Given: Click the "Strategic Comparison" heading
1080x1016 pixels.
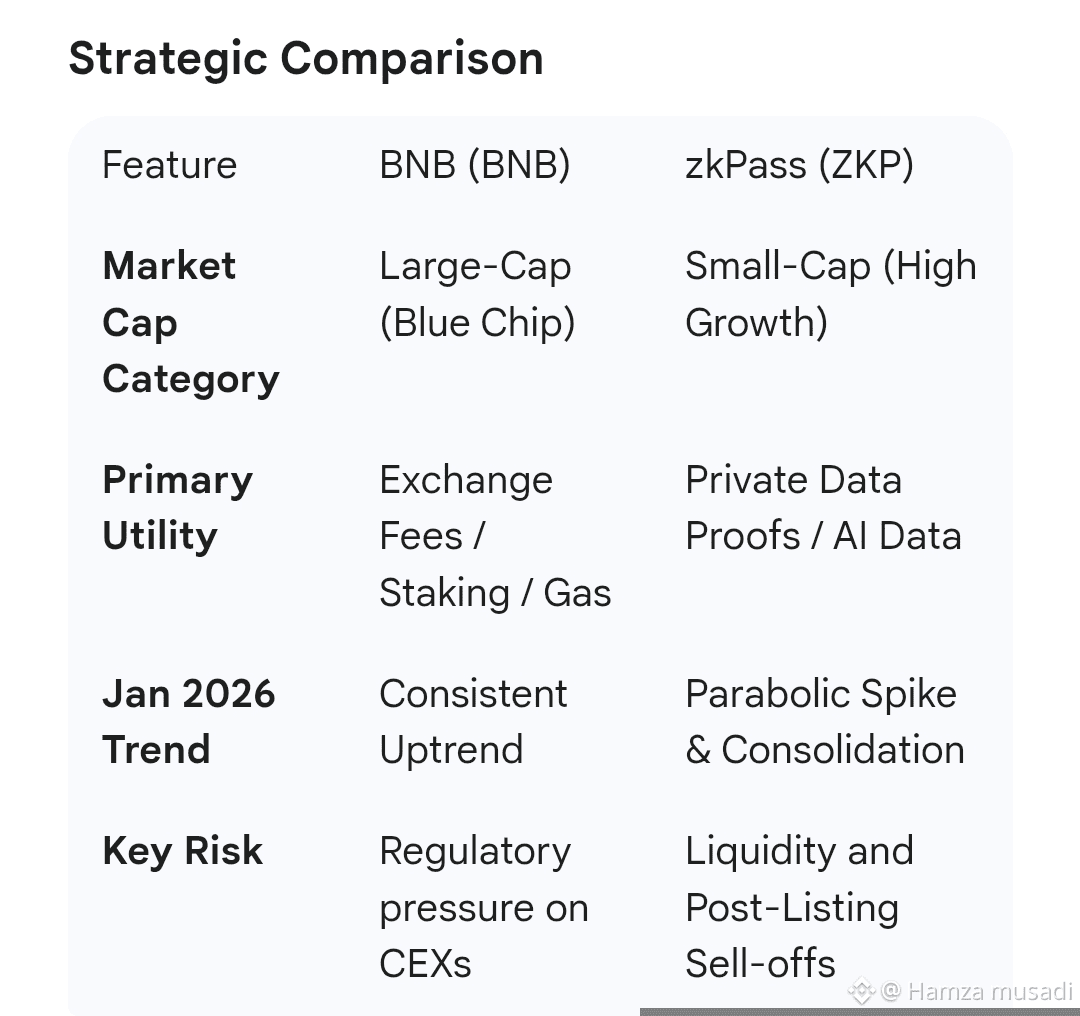Looking at the screenshot, I should (x=306, y=58).
